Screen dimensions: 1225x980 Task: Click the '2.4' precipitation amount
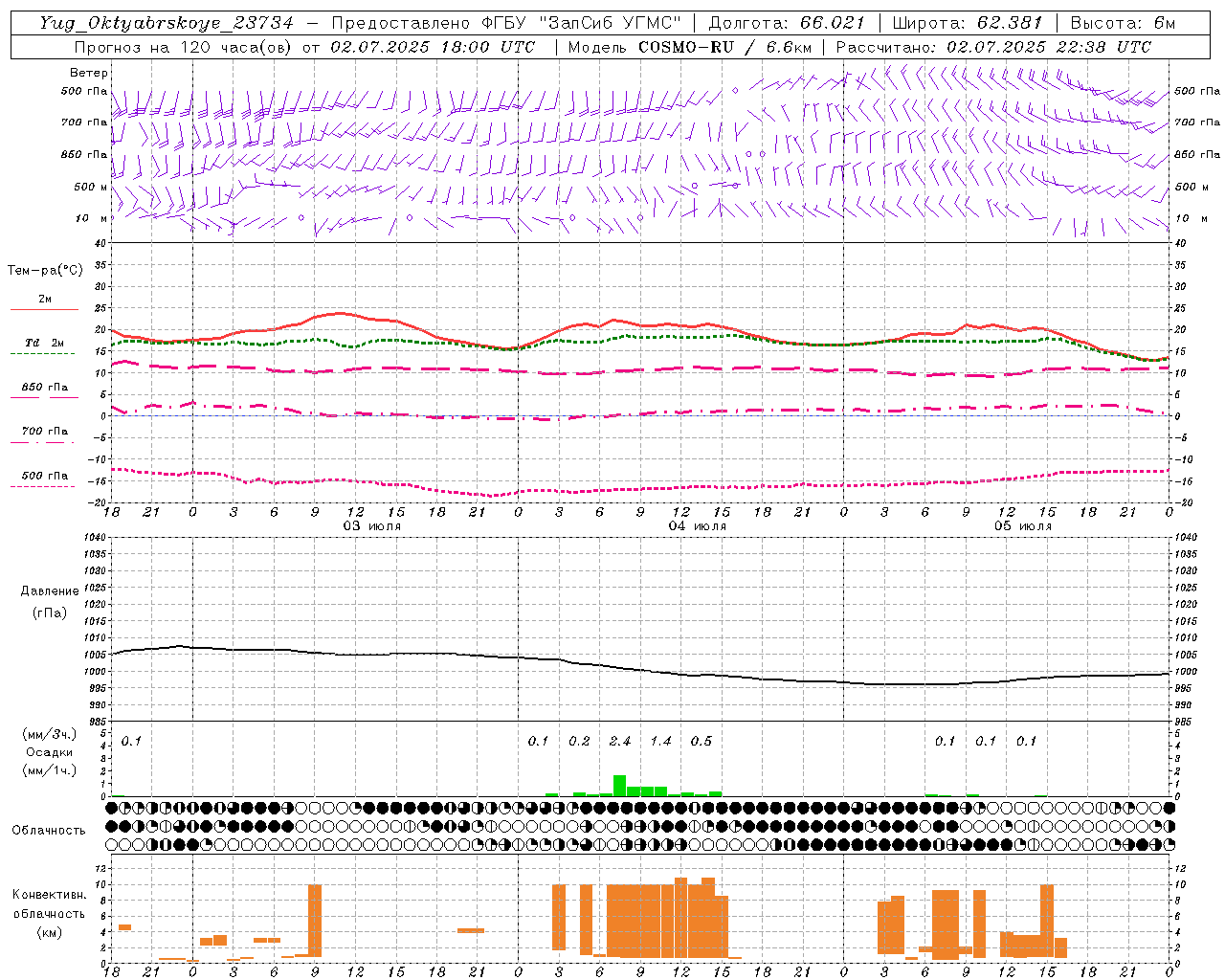click(620, 742)
